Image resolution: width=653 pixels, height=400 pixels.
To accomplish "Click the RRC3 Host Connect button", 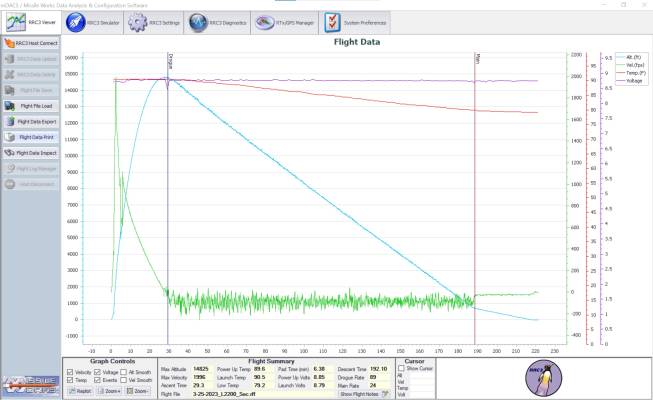I will pyautogui.click(x=31, y=45).
